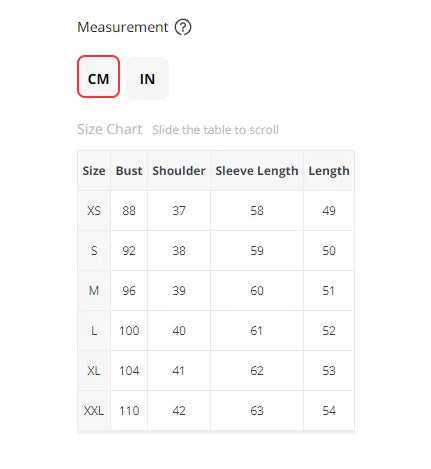Click the L sleeve length value 61
Viewport: 431px width, 469px height.
coord(257,331)
